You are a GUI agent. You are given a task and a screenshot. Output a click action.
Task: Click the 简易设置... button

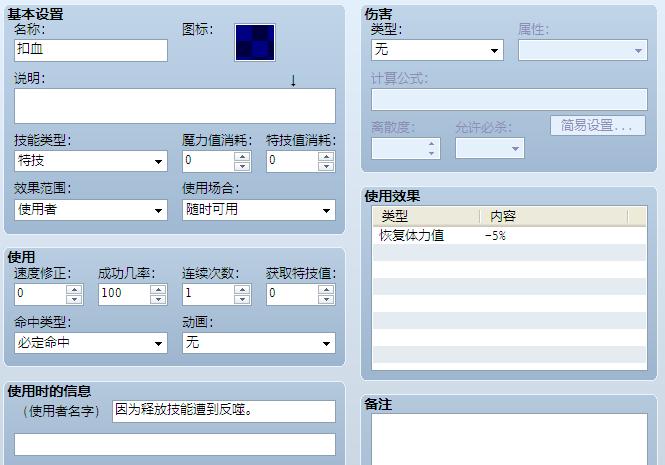pos(598,126)
